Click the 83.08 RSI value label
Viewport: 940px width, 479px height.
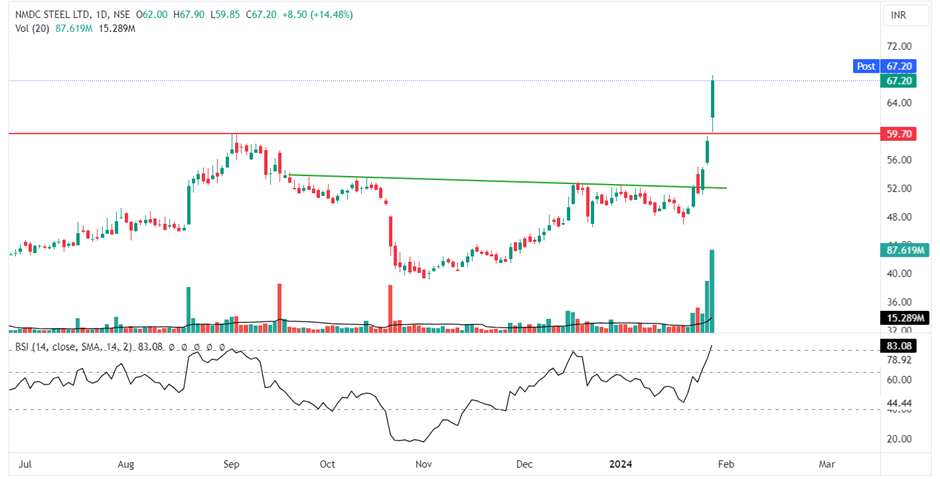pyautogui.click(x=898, y=346)
